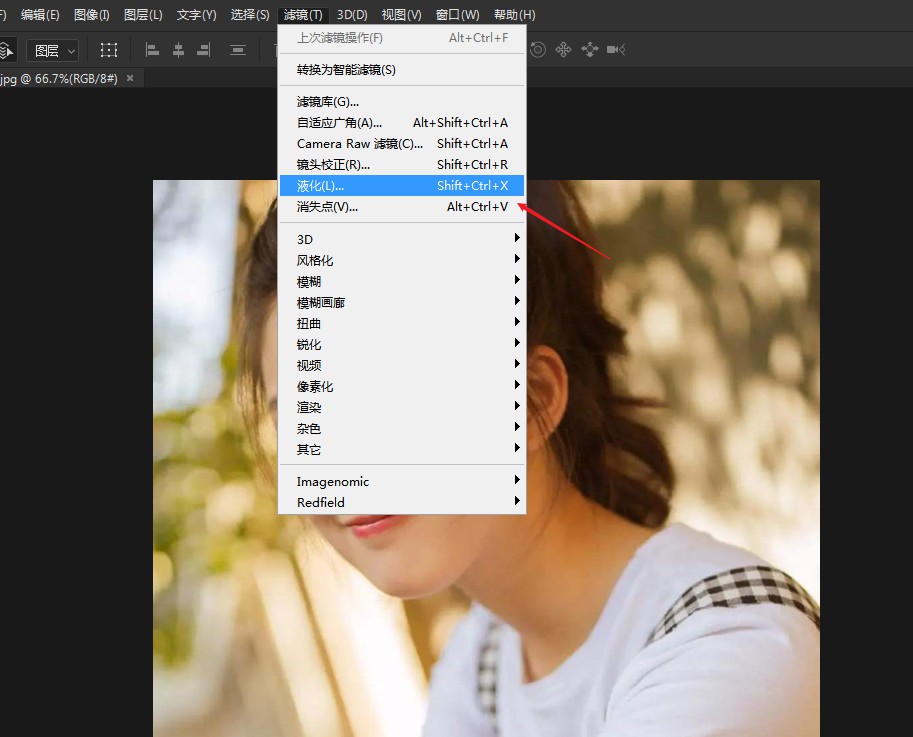Select the jpg @ 66.7% document tab
The width and height of the screenshot is (913, 737).
(x=58, y=78)
